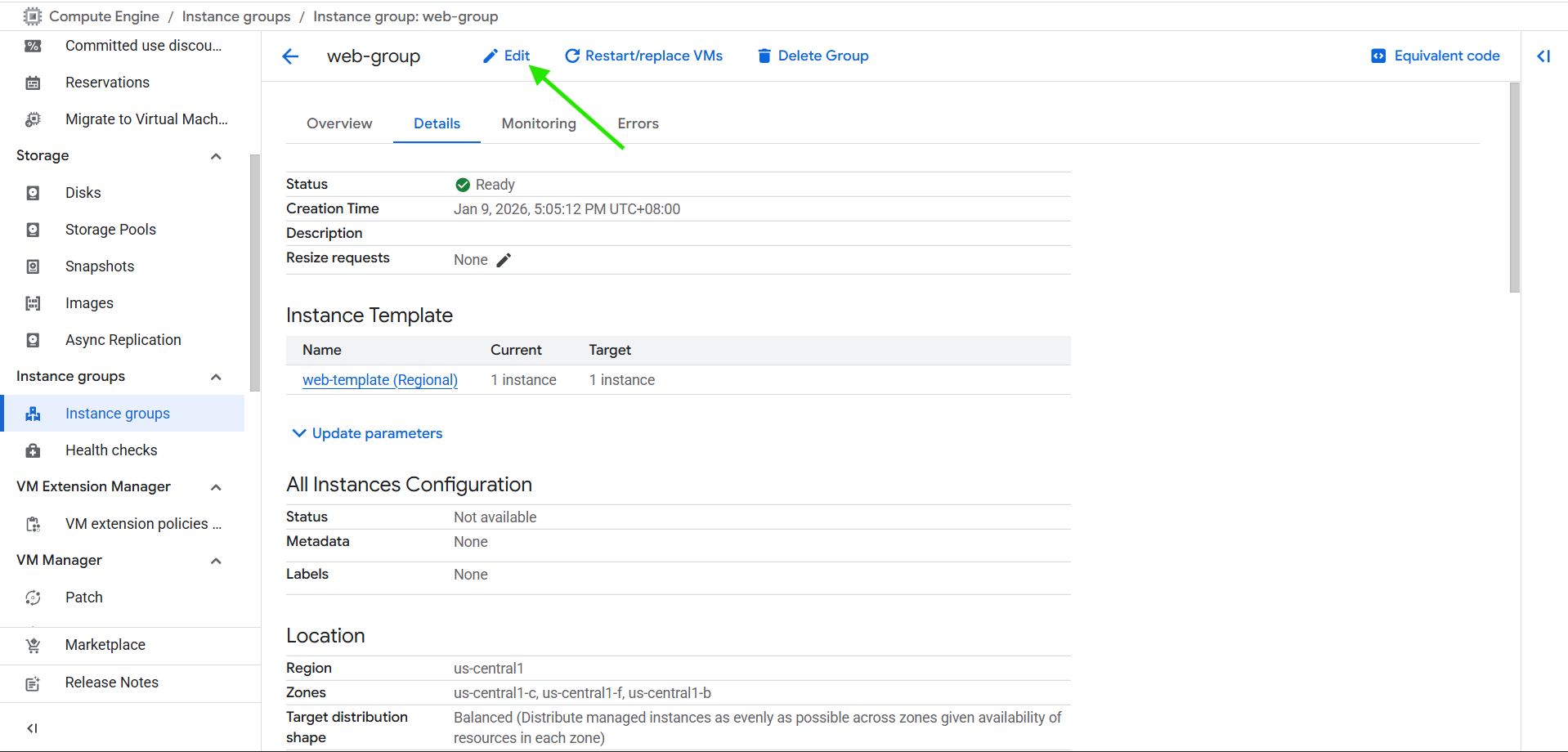
Task: Click the pencil icon beside Resize requests
Action: [504, 260]
